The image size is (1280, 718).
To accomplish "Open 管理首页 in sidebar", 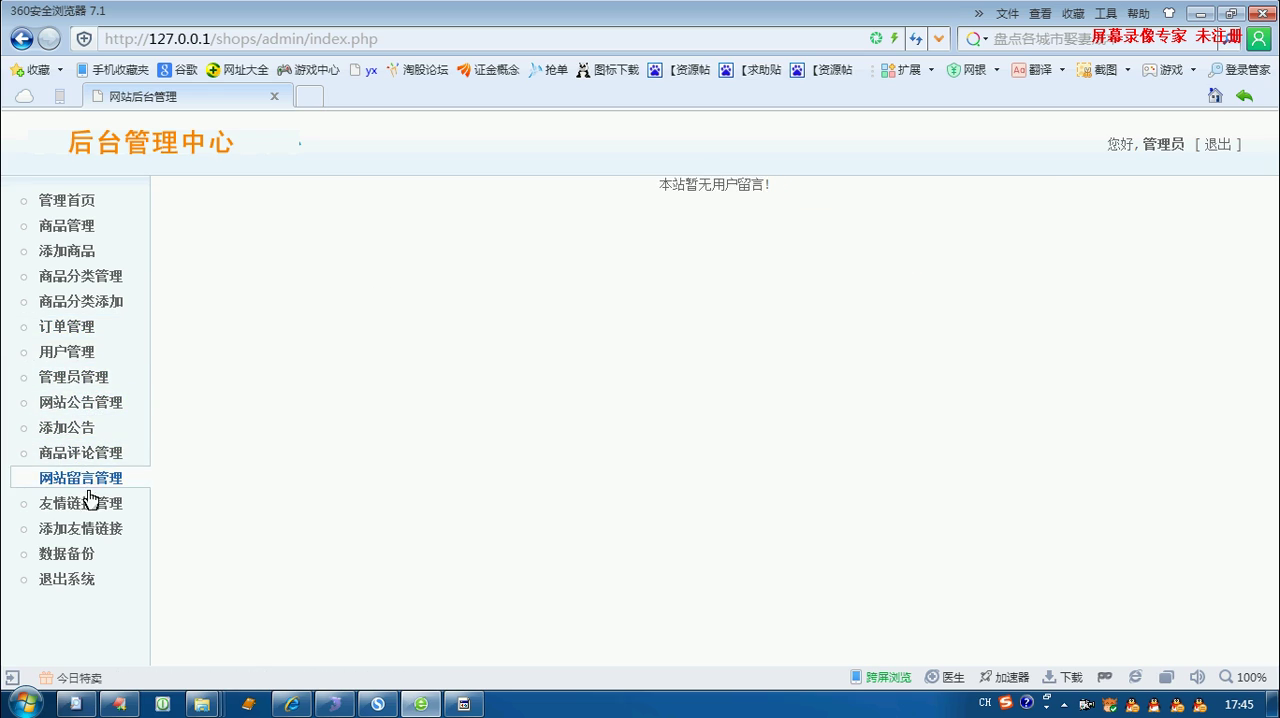I will coord(67,200).
